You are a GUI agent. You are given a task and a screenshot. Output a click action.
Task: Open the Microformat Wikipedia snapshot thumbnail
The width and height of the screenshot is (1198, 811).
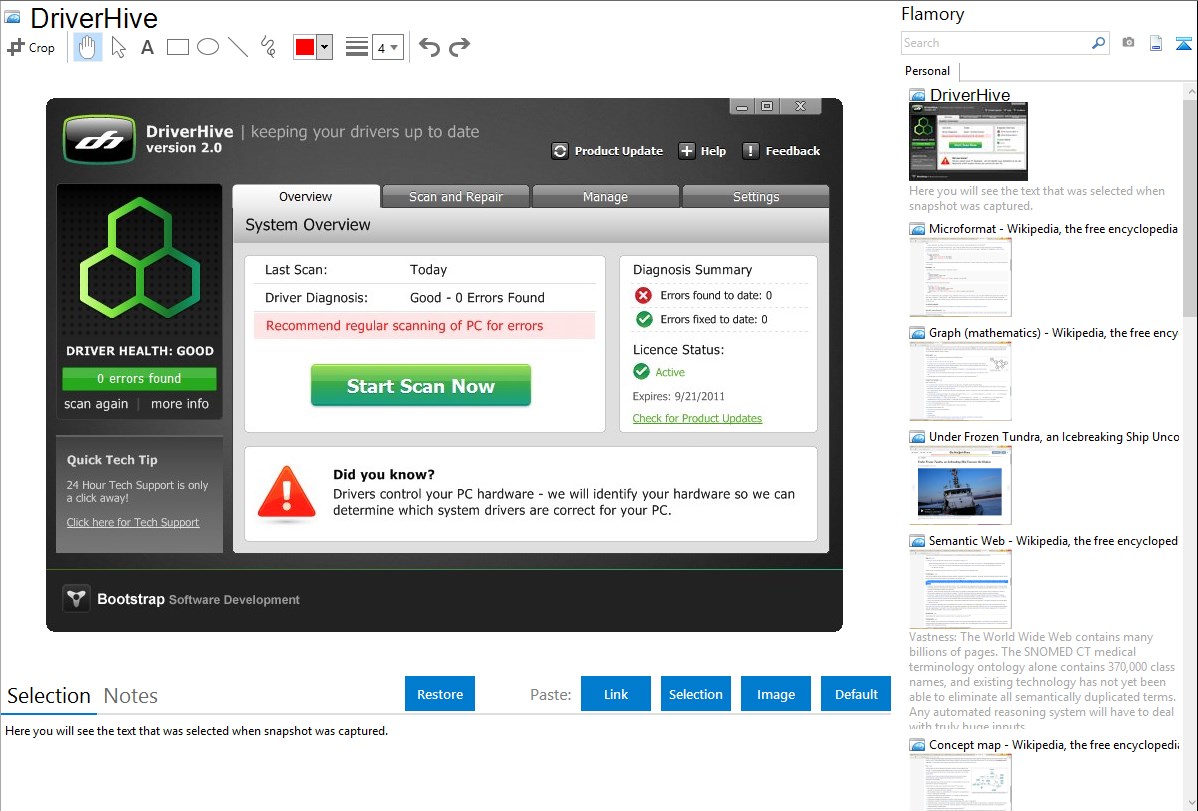pyautogui.click(x=960, y=277)
